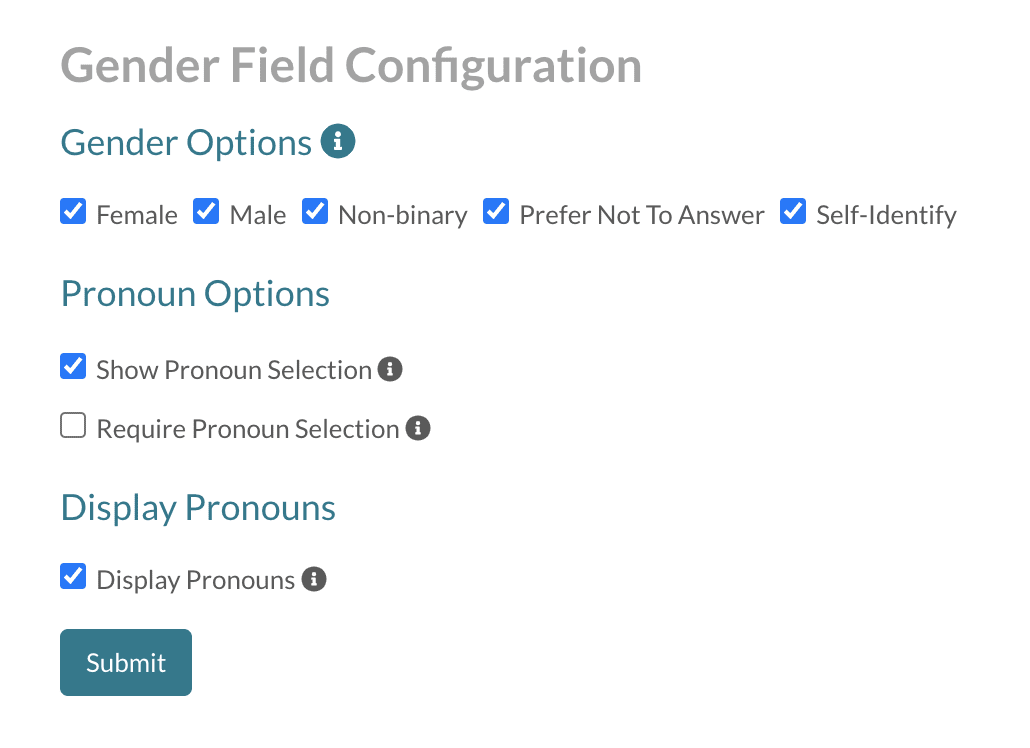1030x748 pixels.
Task: Open the Gender Options info tooltip
Action: click(x=338, y=141)
